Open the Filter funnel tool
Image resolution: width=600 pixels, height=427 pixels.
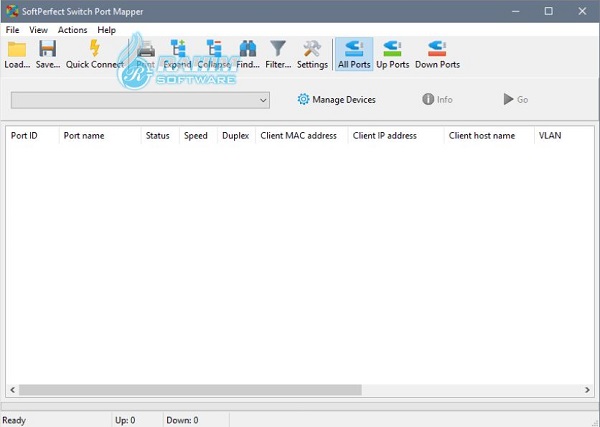point(278,49)
